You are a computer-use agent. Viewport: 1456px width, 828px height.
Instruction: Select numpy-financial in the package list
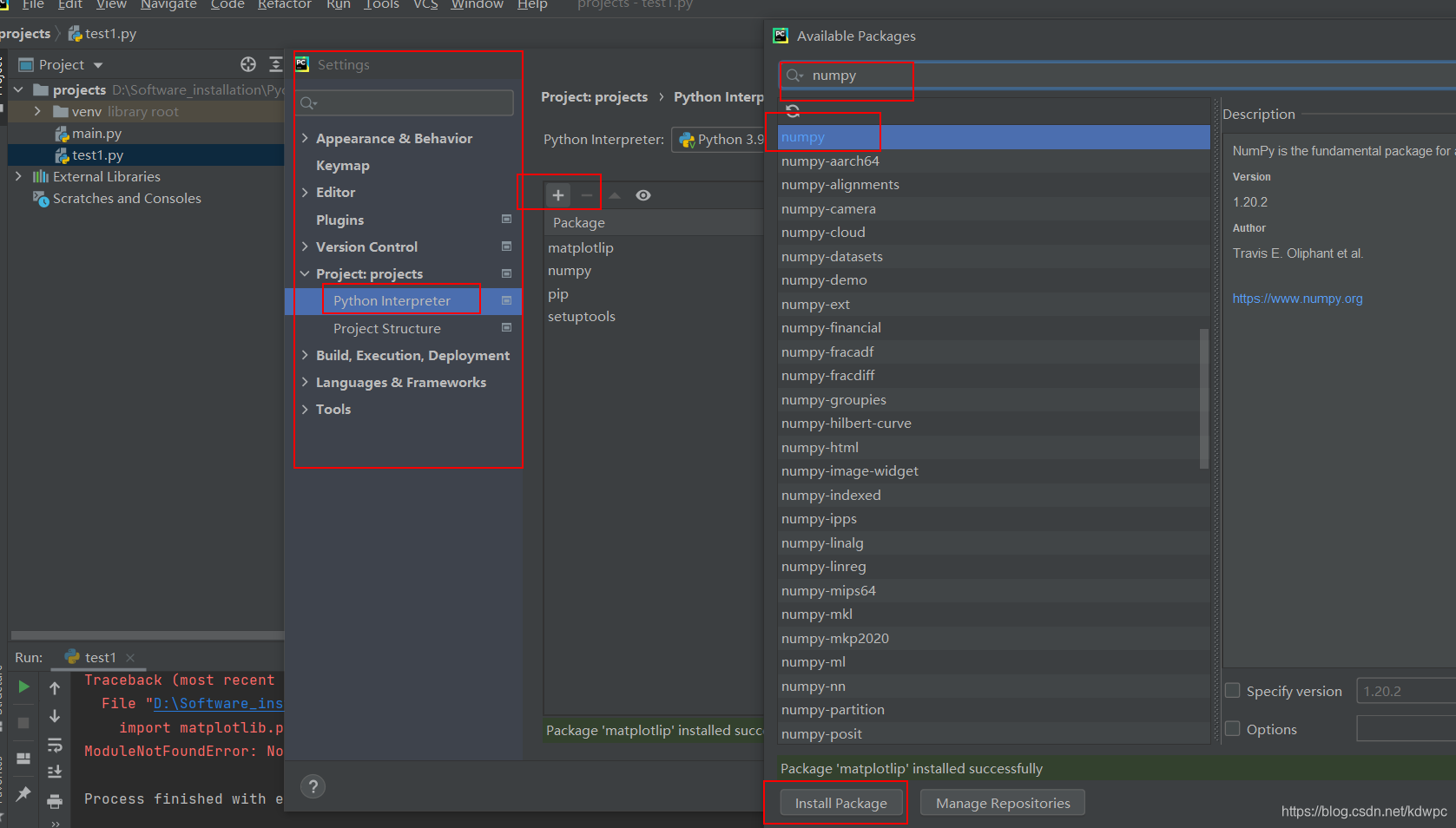[x=993, y=328]
